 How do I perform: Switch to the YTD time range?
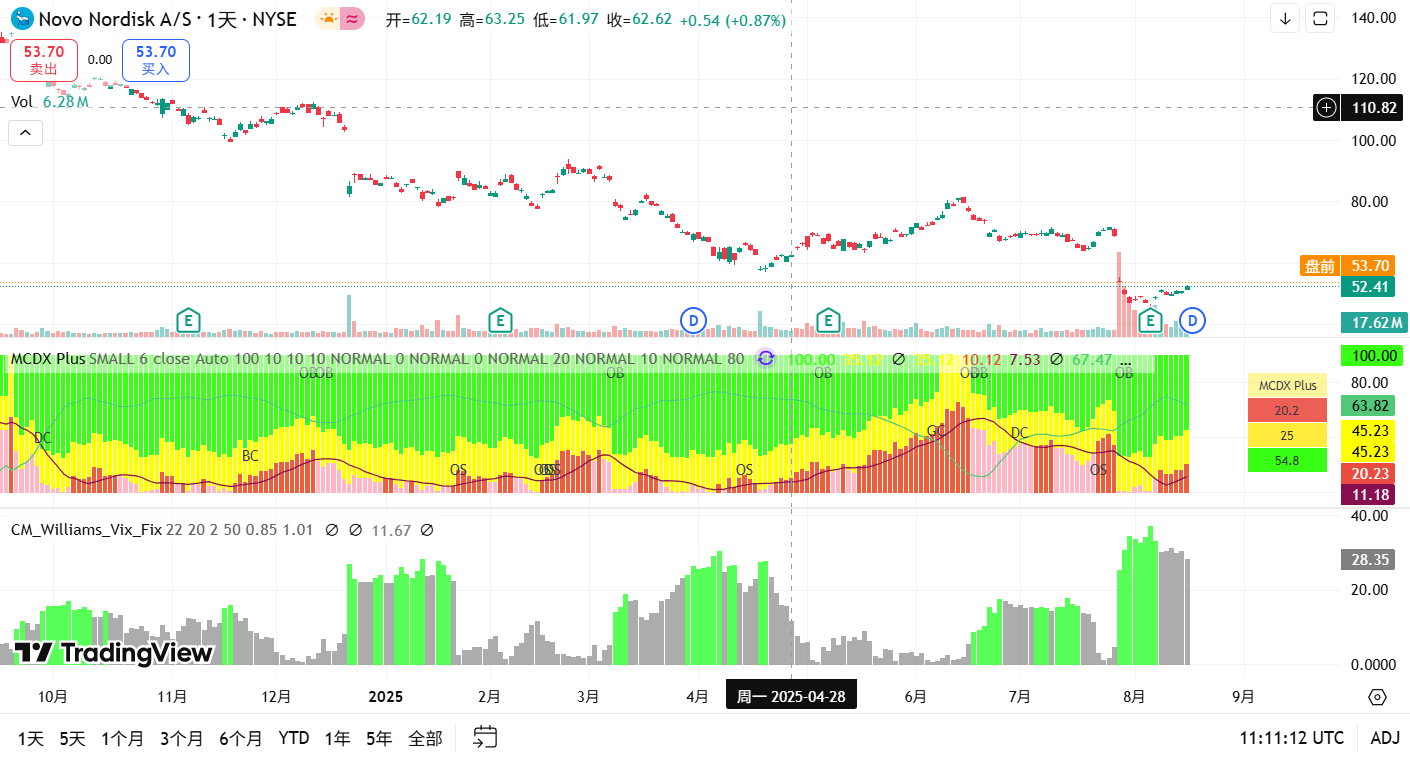pos(293,738)
